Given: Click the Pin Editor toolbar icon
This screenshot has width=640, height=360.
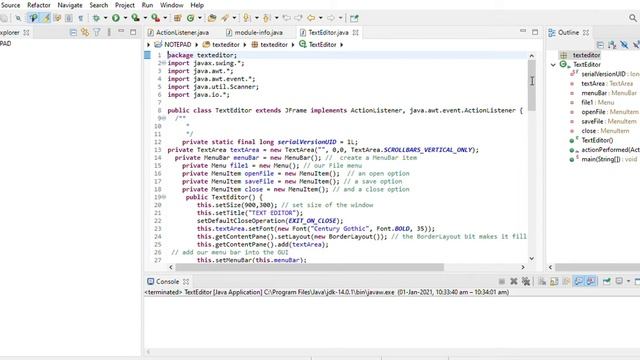Looking at the screenshot, I should [354, 18].
